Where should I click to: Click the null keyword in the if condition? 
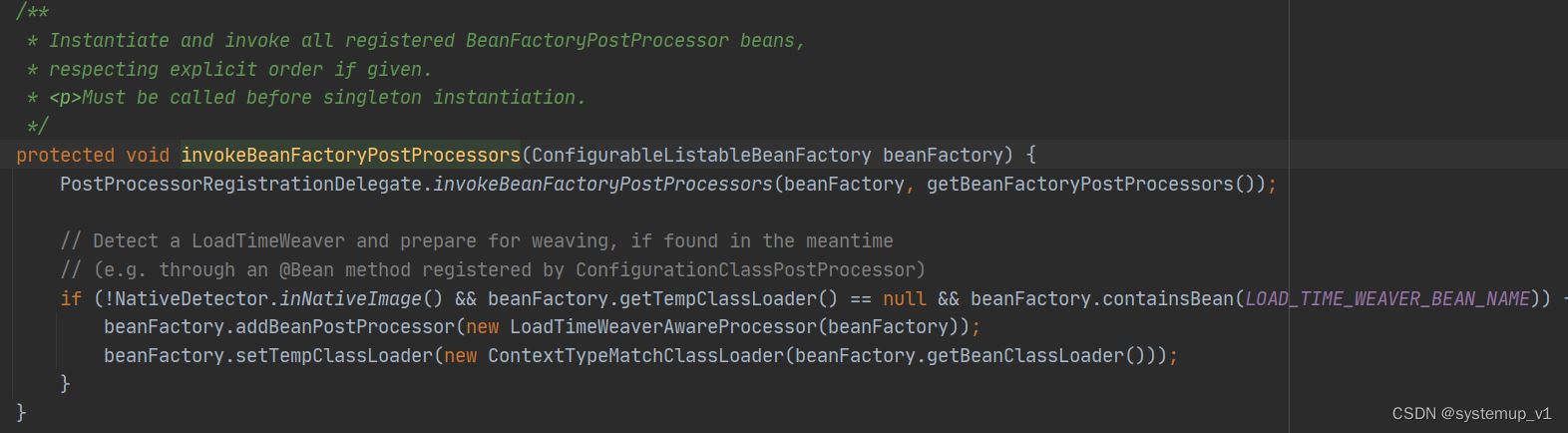904,298
